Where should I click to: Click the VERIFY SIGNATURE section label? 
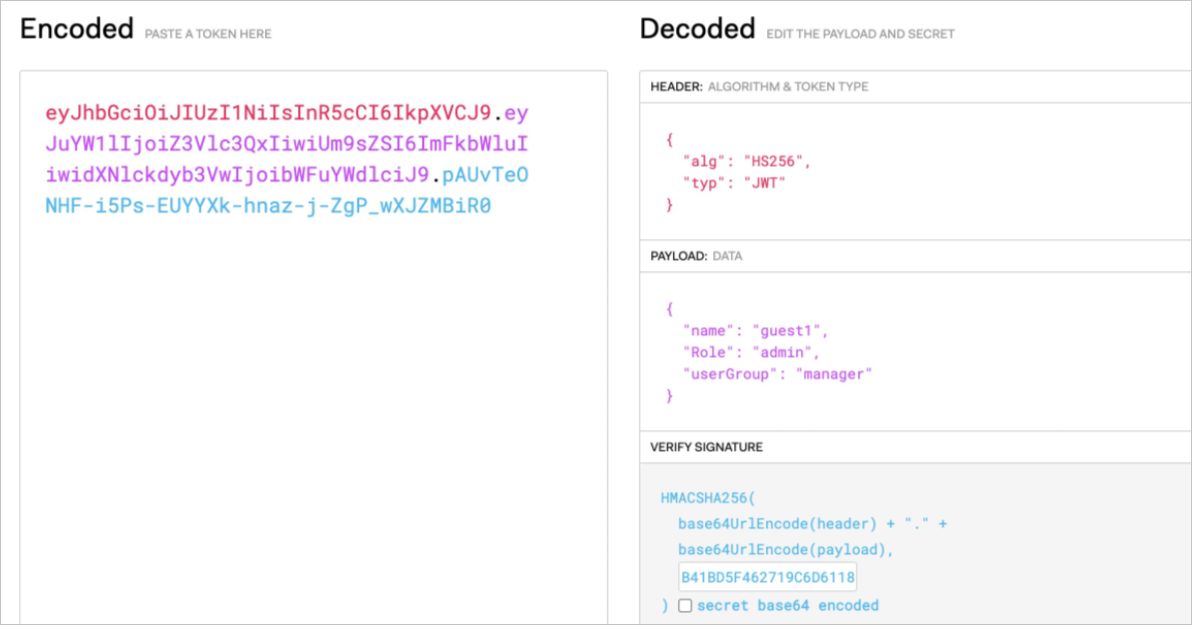click(x=706, y=447)
